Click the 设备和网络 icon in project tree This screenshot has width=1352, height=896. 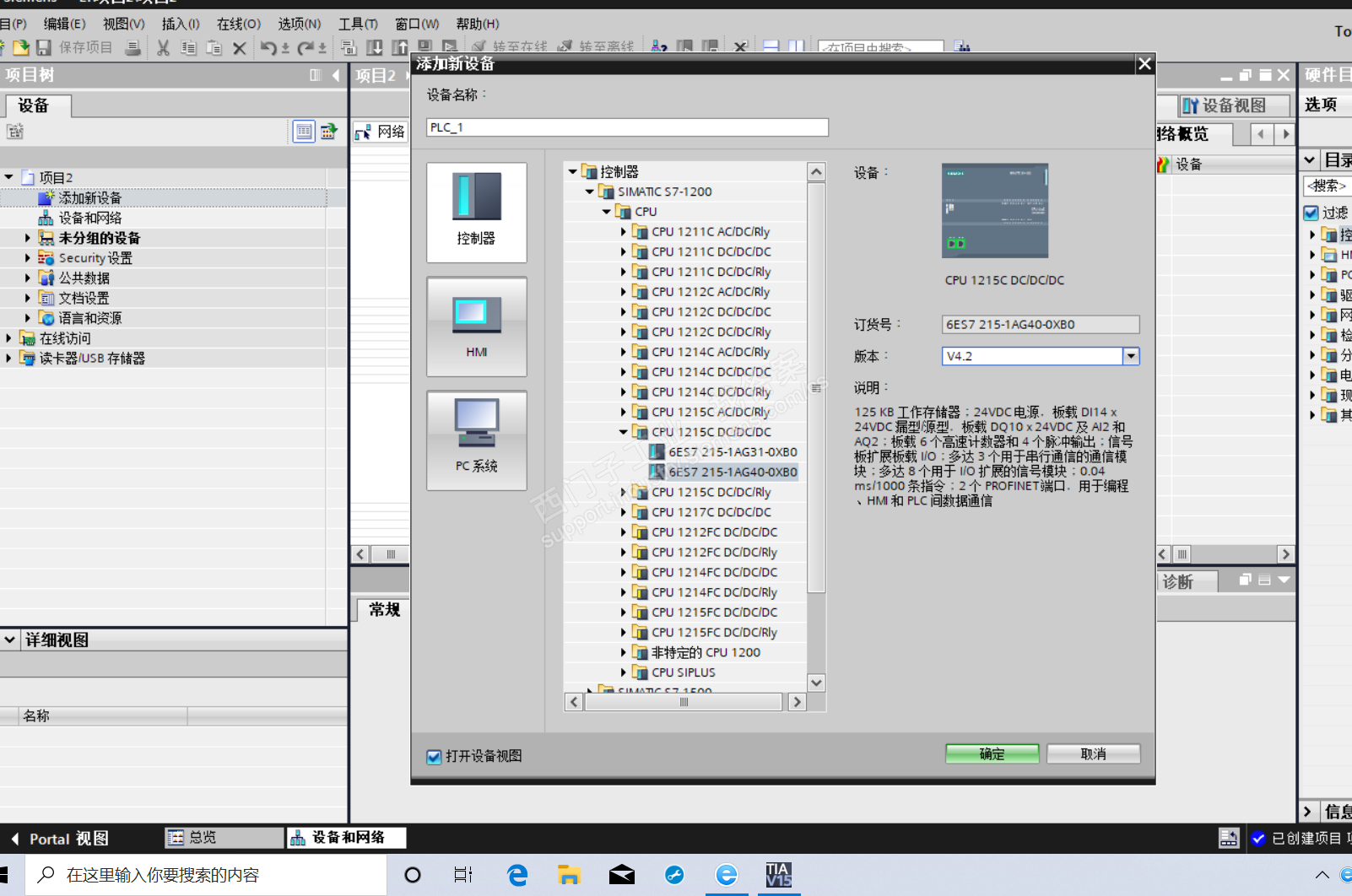[46, 218]
